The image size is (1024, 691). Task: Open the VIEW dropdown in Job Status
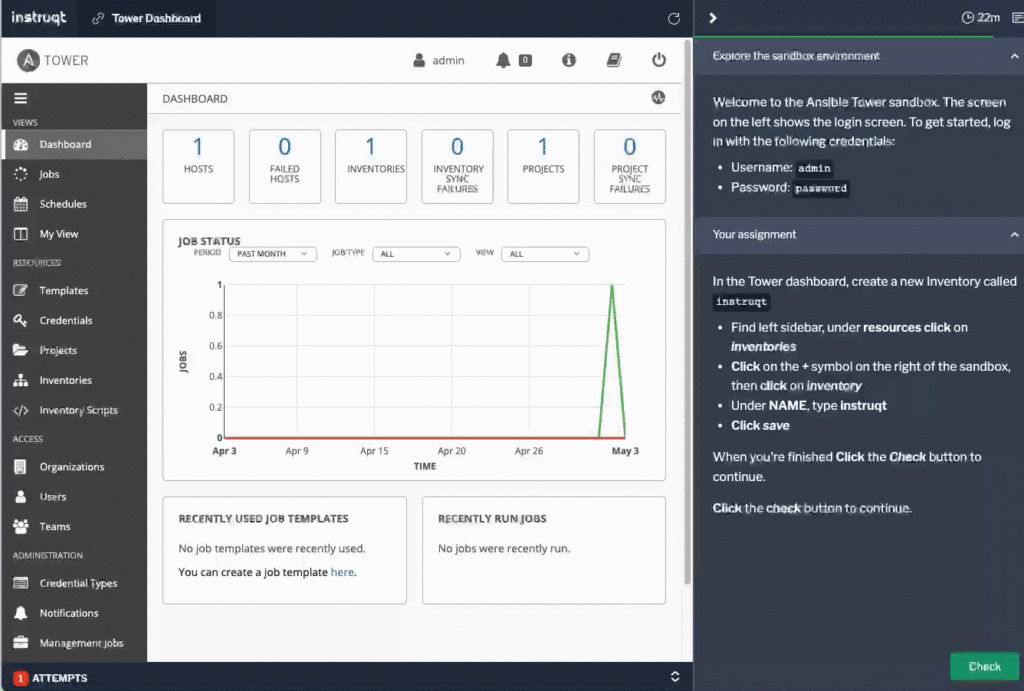pyautogui.click(x=544, y=254)
